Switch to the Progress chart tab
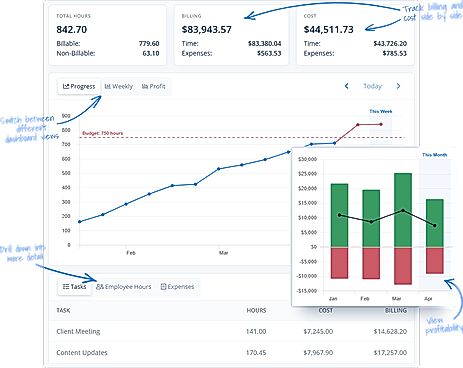 pyautogui.click(x=79, y=87)
